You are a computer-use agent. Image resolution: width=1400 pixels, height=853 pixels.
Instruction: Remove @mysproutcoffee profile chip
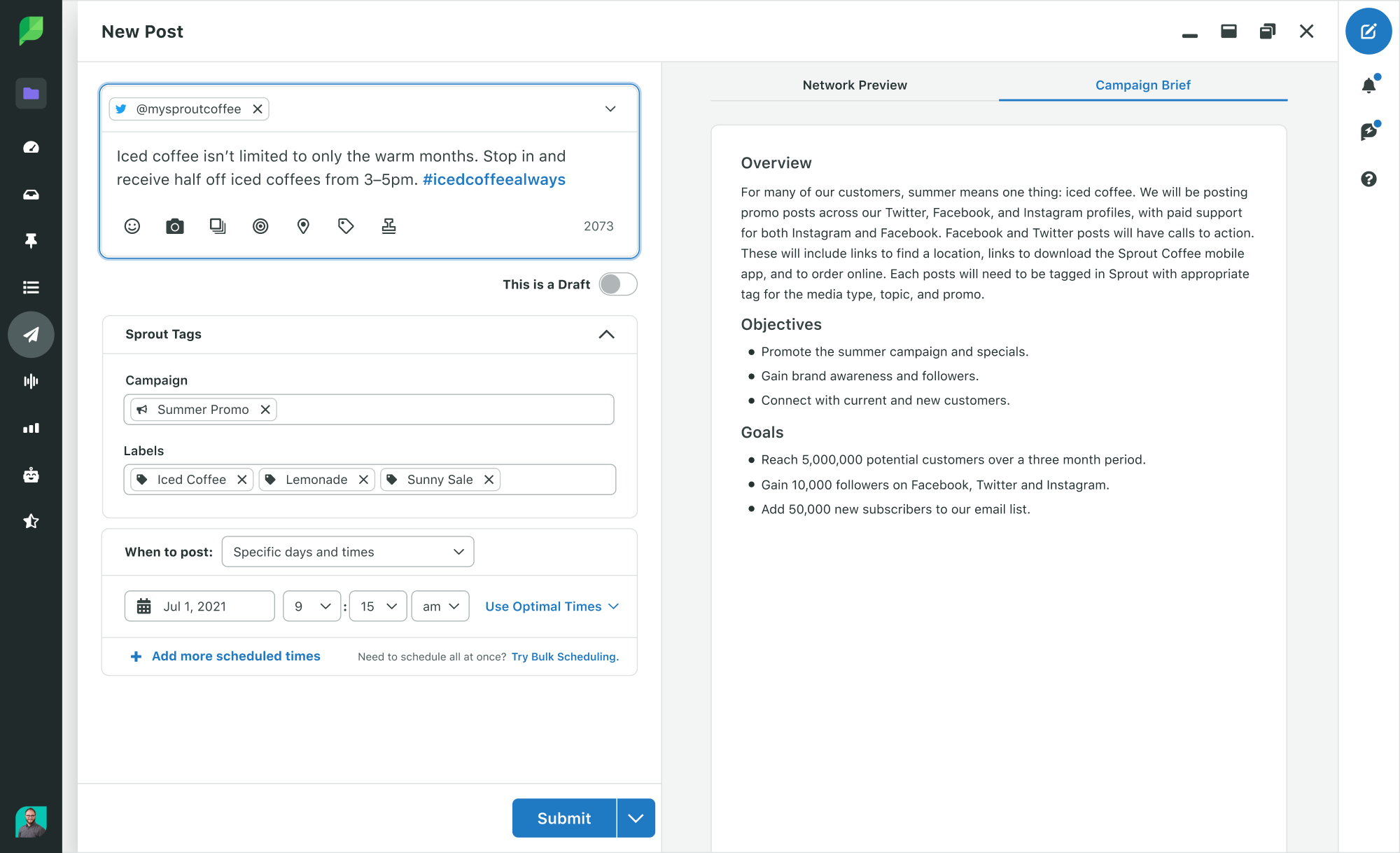[x=258, y=109]
